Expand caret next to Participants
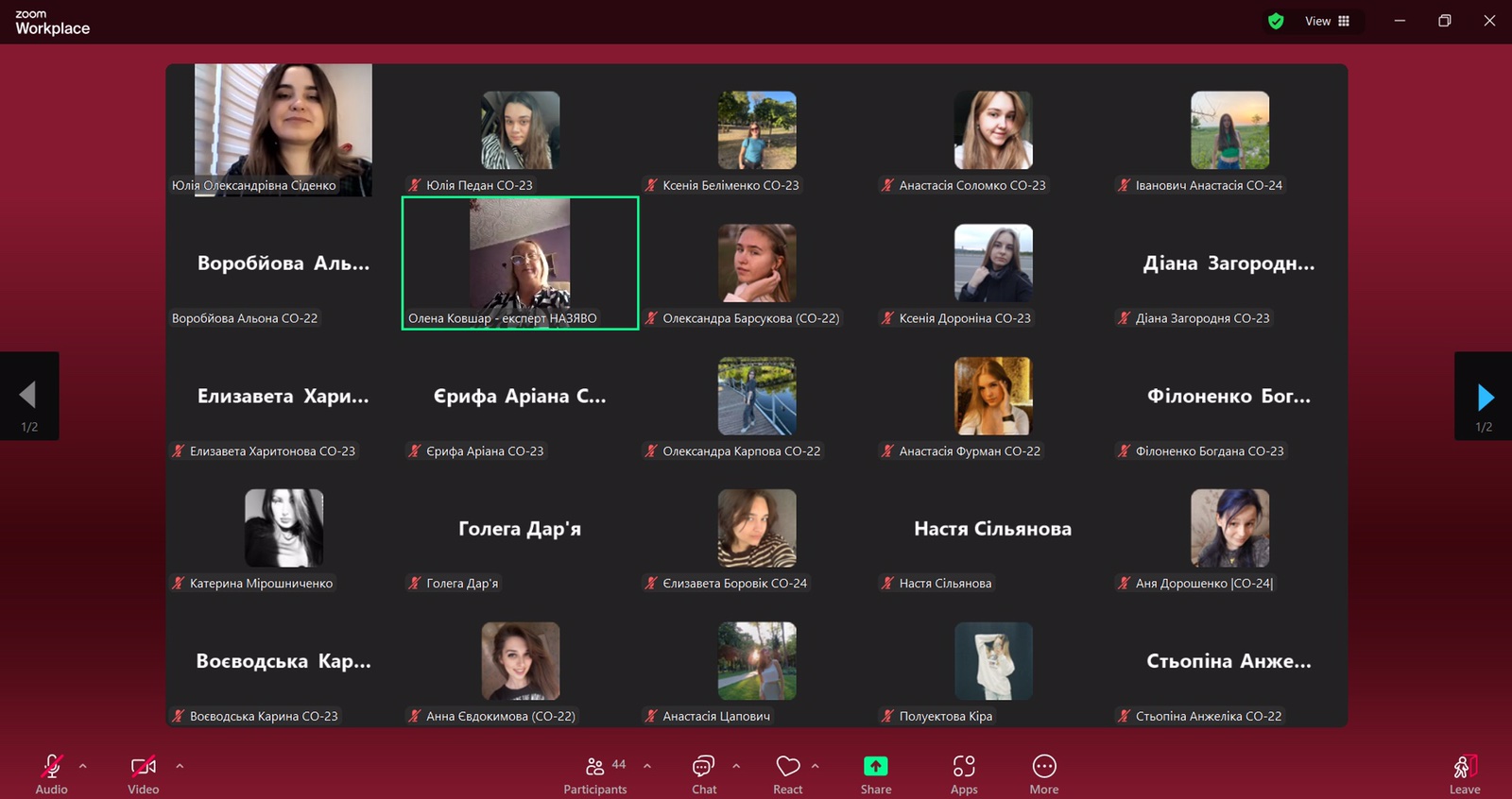 click(647, 766)
